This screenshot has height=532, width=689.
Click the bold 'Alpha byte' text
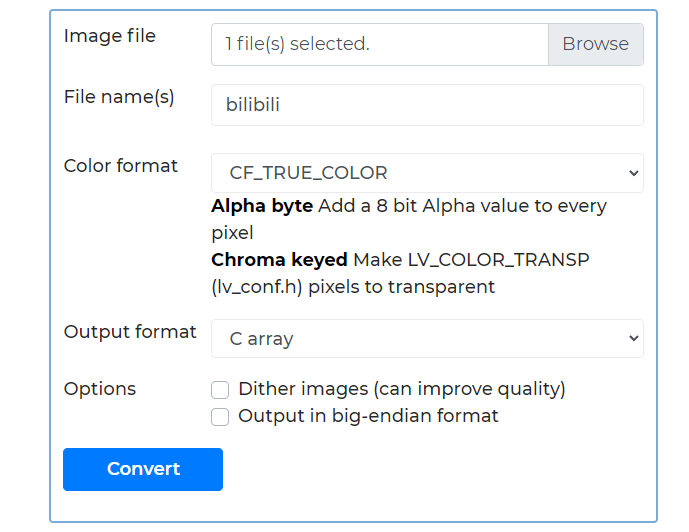[x=262, y=206]
